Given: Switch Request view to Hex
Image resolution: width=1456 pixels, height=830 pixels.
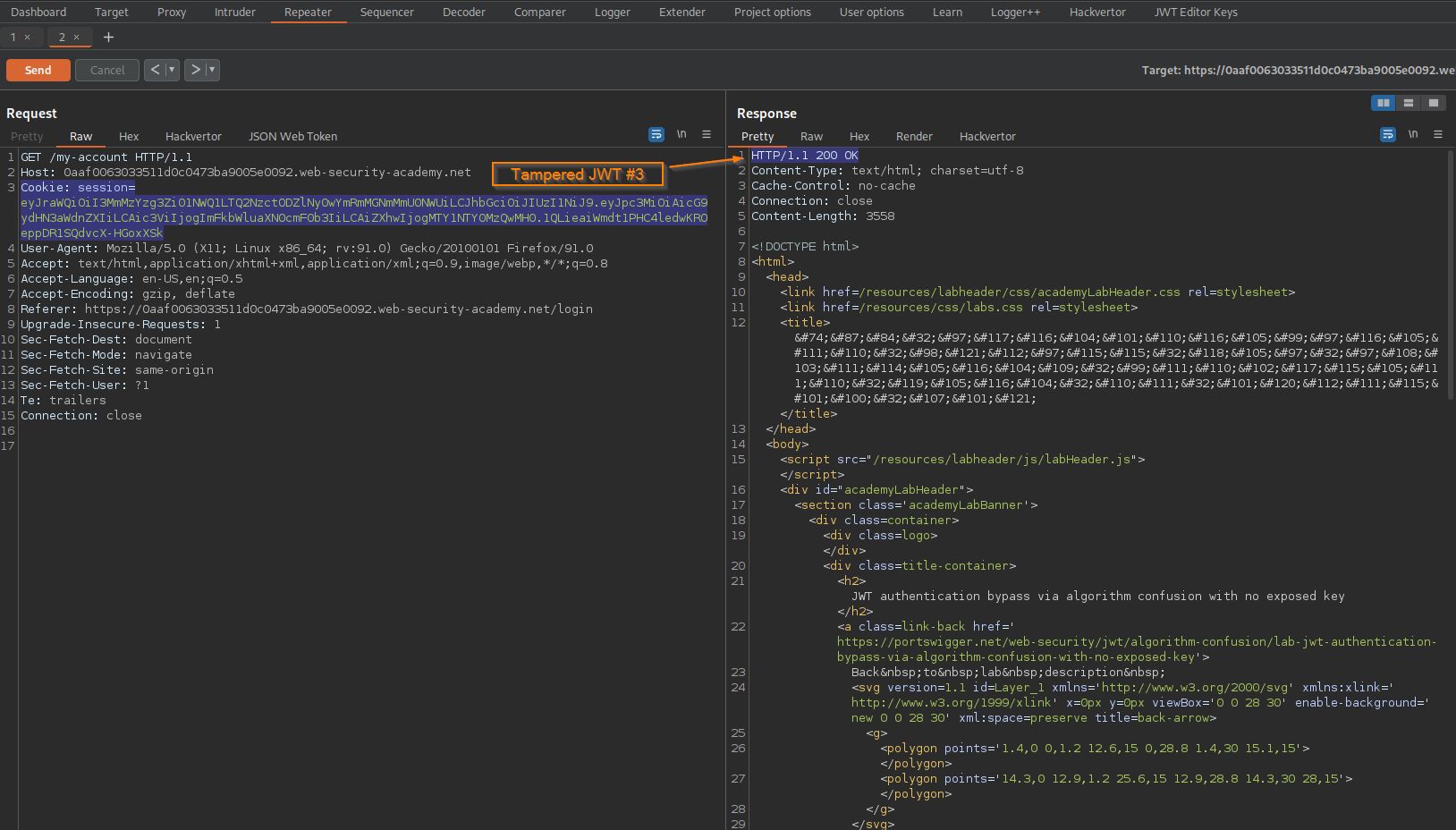Looking at the screenshot, I should click(129, 136).
